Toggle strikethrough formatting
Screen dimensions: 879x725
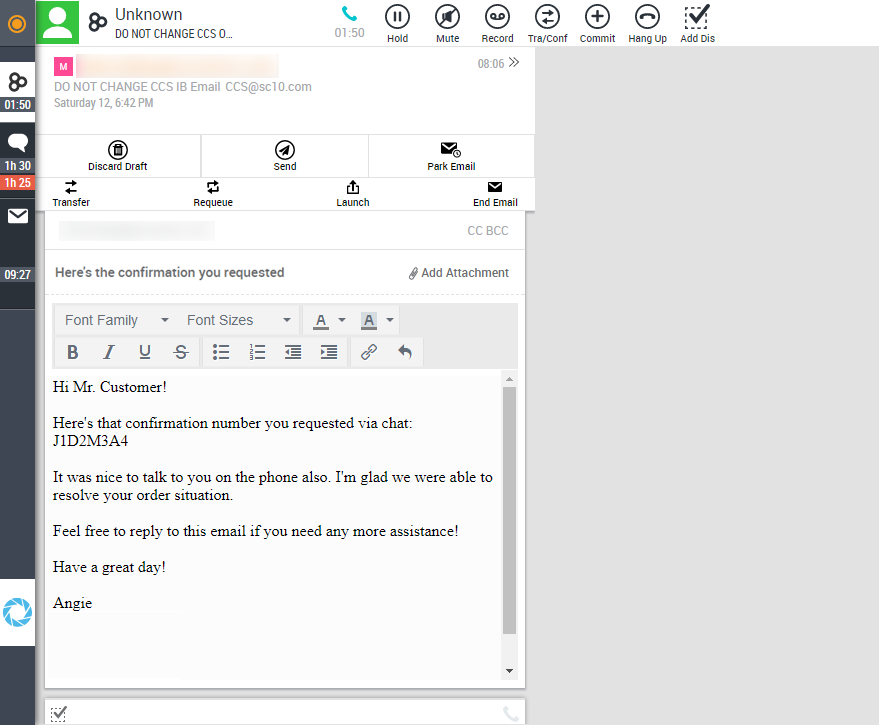[180, 352]
